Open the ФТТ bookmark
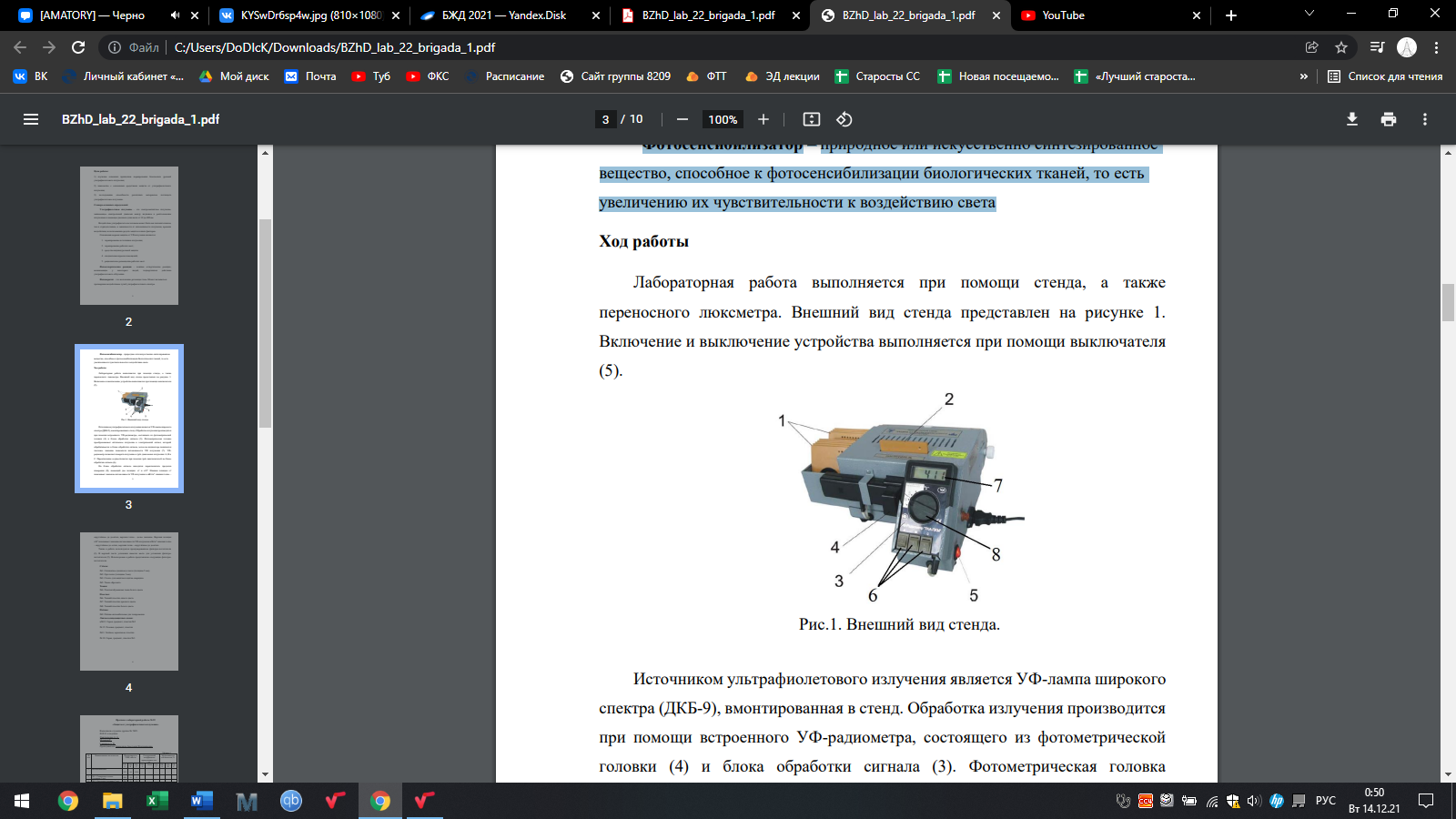This screenshot has height=819, width=1456. click(706, 76)
